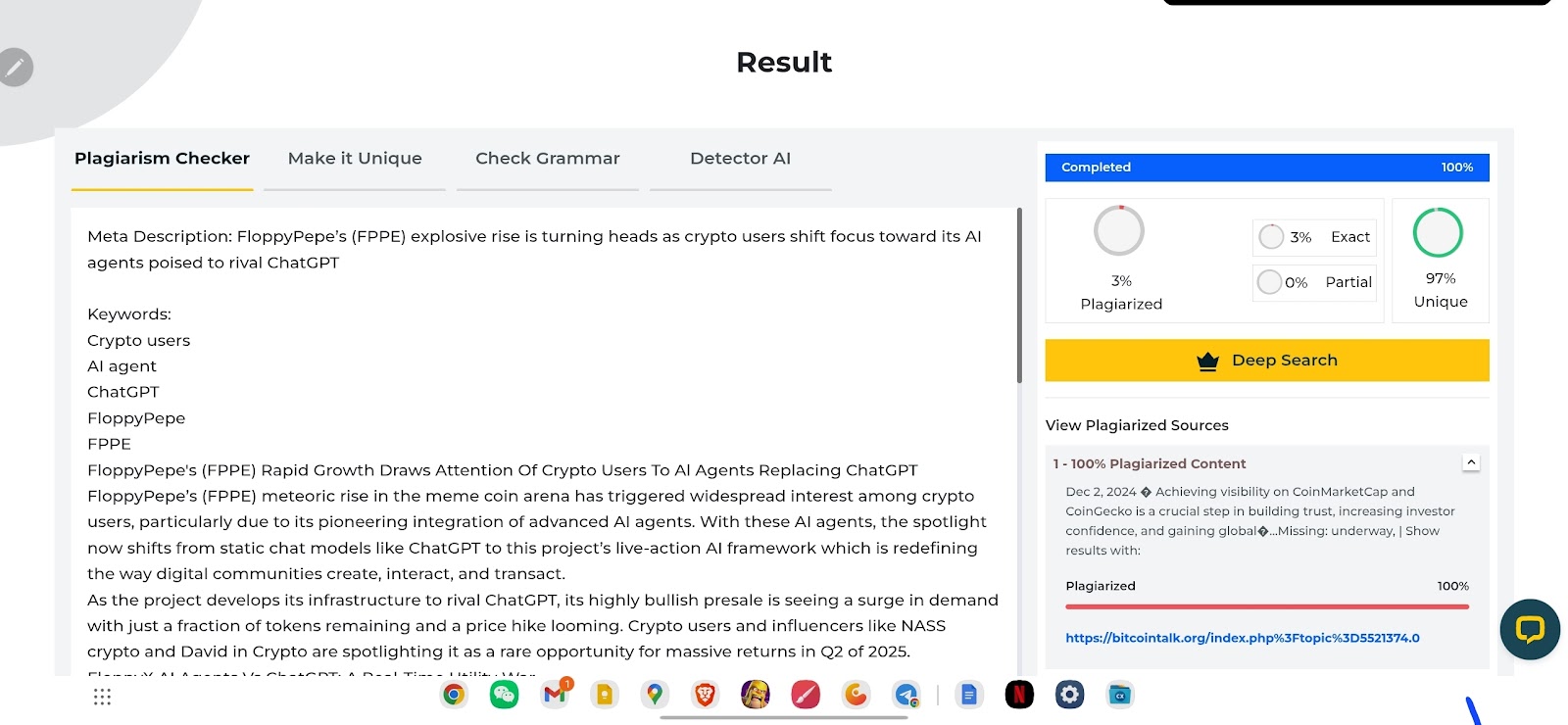Launch Google Chrome from the shelf
This screenshot has height=725, width=1568.
tap(454, 695)
